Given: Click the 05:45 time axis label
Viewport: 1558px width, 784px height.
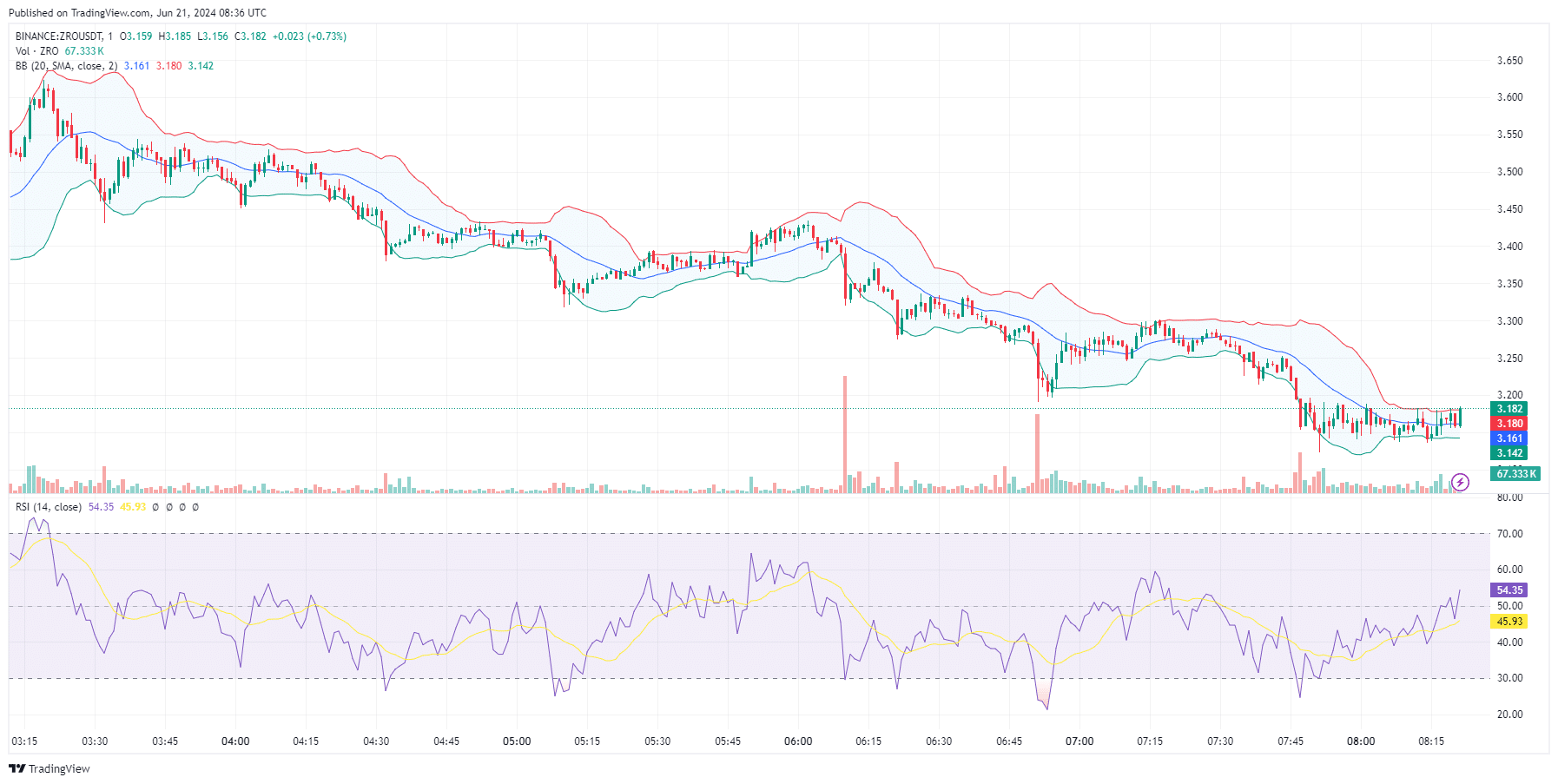Looking at the screenshot, I should tap(728, 741).
